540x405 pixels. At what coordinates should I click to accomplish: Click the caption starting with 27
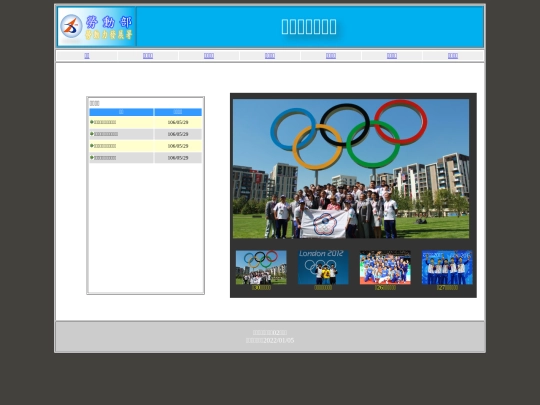click(x=447, y=288)
